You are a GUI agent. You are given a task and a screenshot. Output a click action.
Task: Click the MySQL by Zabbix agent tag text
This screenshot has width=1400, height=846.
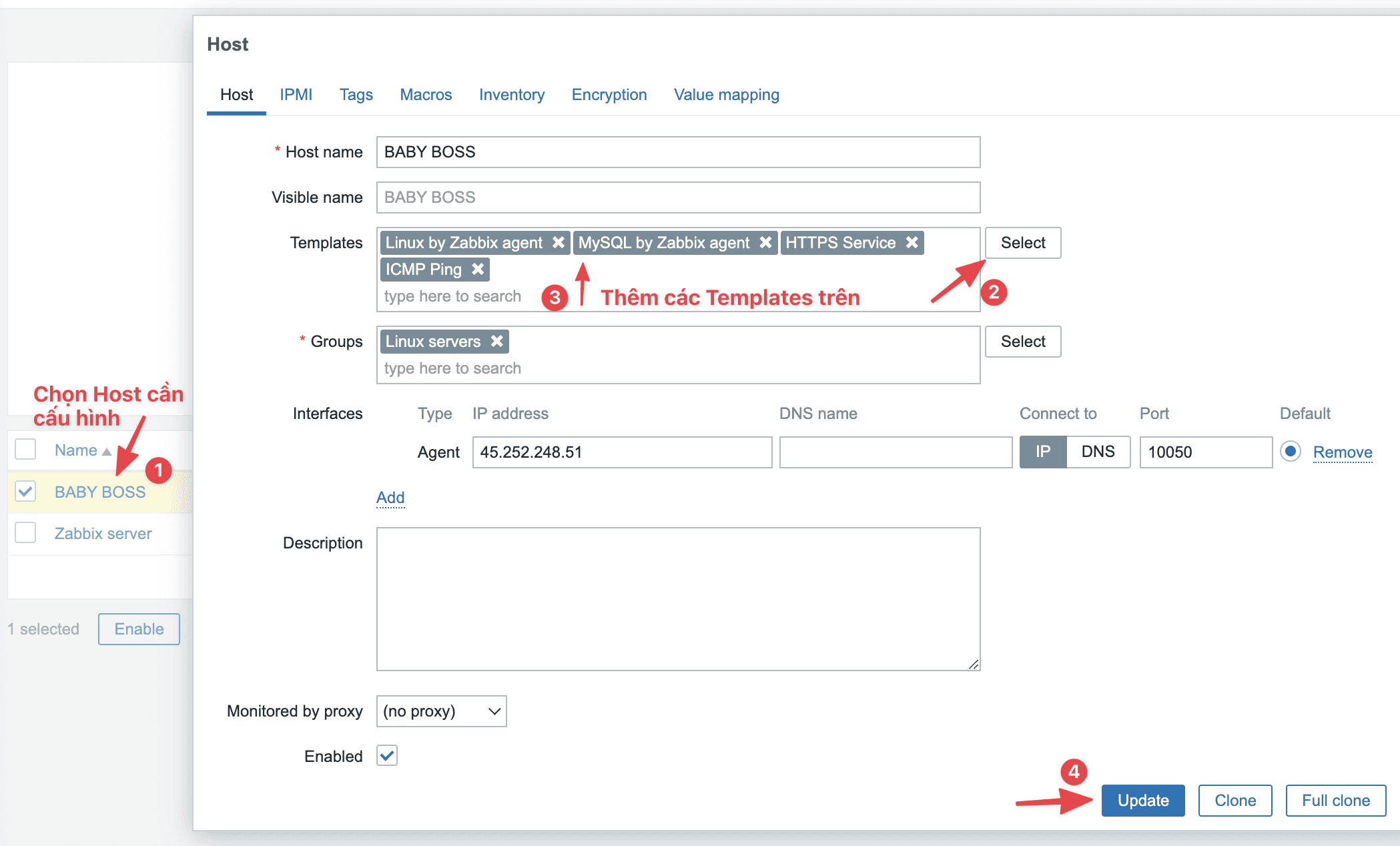664,243
